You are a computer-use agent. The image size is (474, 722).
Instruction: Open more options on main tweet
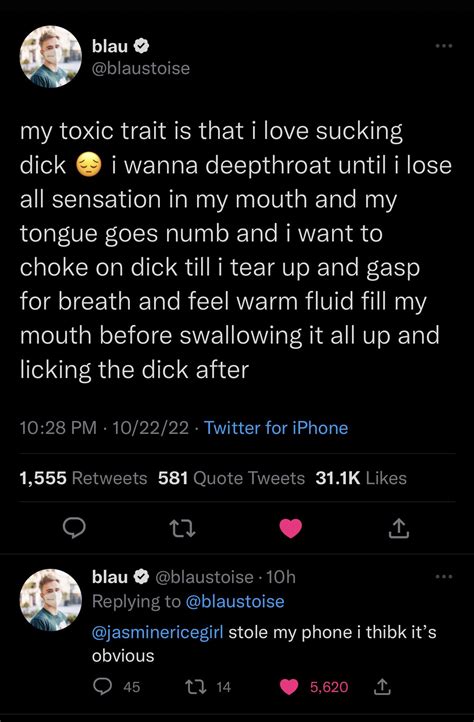445,46
